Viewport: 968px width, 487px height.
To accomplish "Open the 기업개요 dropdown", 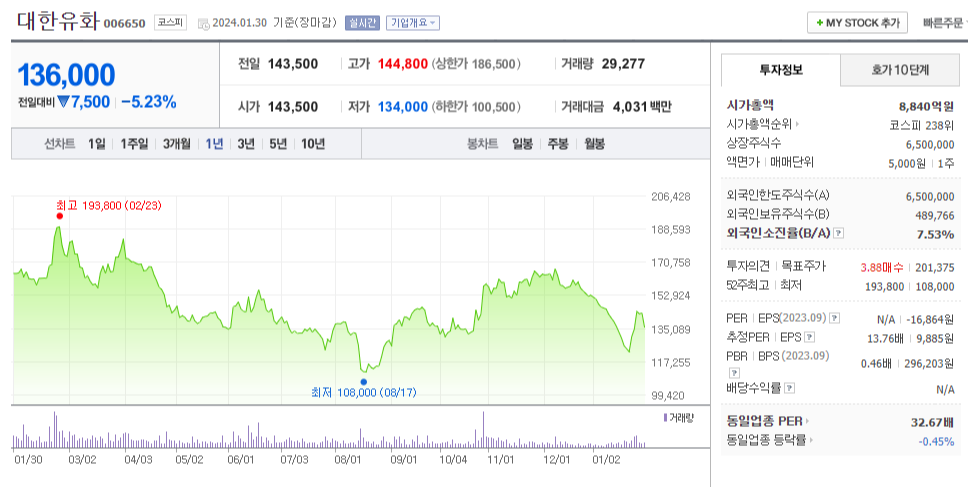I will coord(413,23).
